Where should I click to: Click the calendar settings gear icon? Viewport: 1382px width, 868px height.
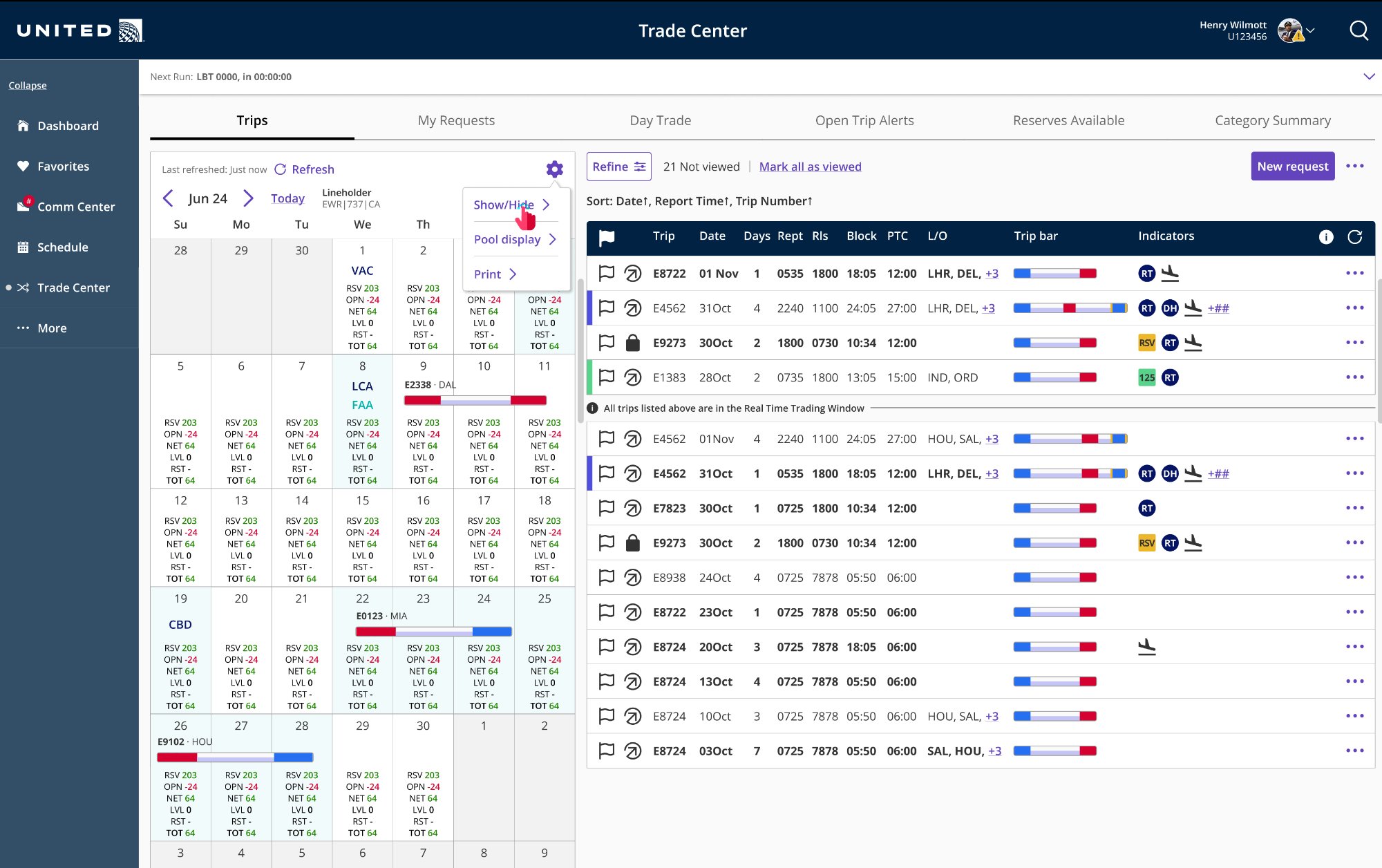[554, 169]
